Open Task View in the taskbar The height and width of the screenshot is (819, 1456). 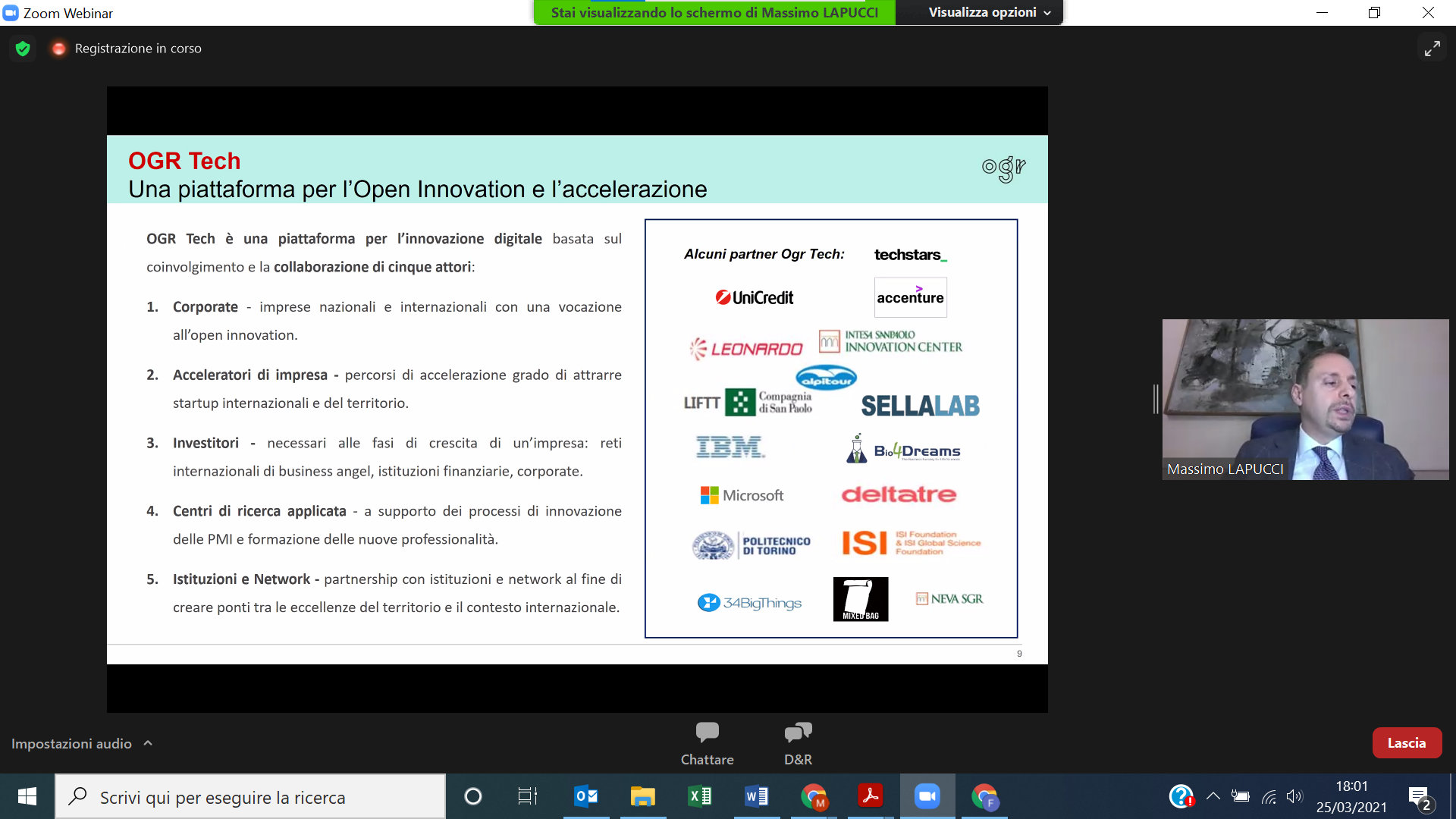[x=528, y=796]
